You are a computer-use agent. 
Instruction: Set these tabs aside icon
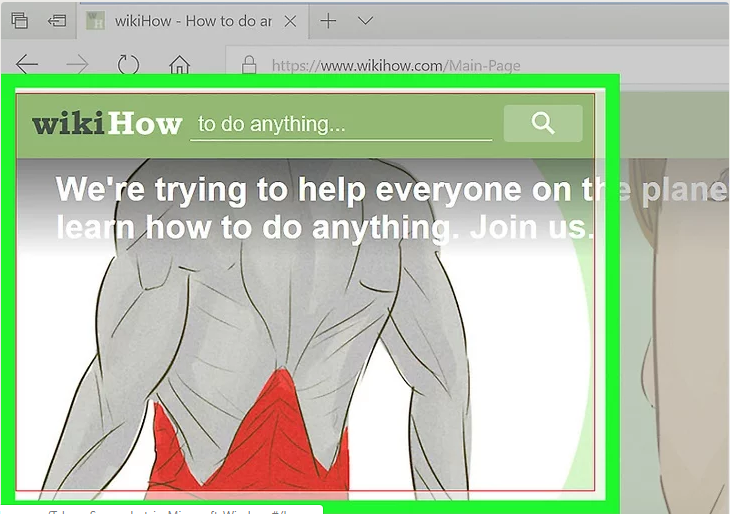57,20
